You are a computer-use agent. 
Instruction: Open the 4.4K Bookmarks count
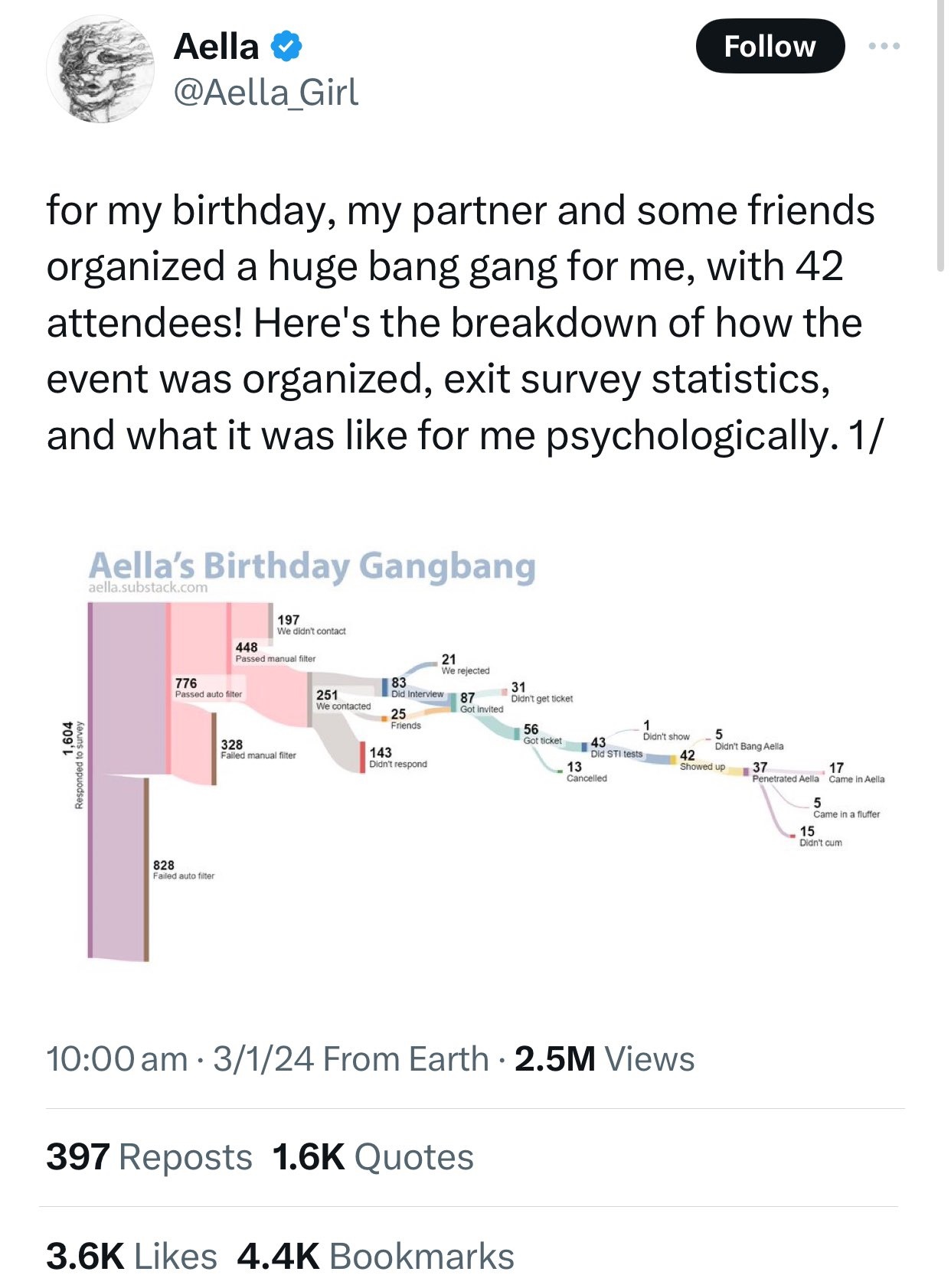[x=375, y=1257]
